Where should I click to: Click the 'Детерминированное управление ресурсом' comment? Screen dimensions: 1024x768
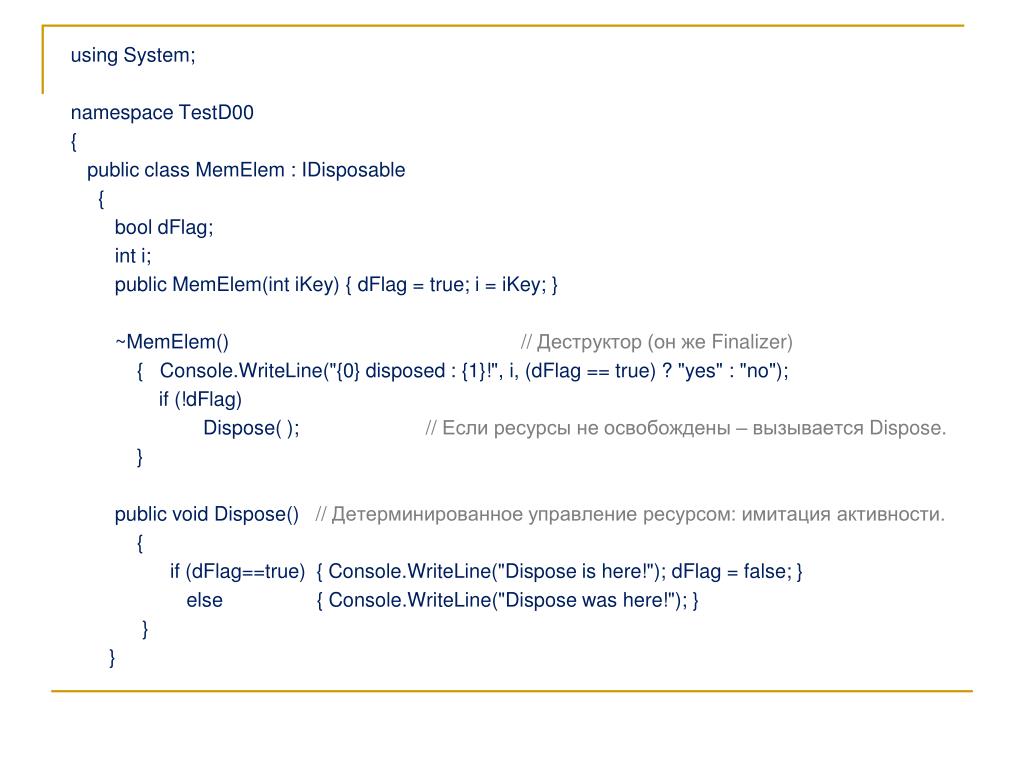pyautogui.click(x=630, y=515)
